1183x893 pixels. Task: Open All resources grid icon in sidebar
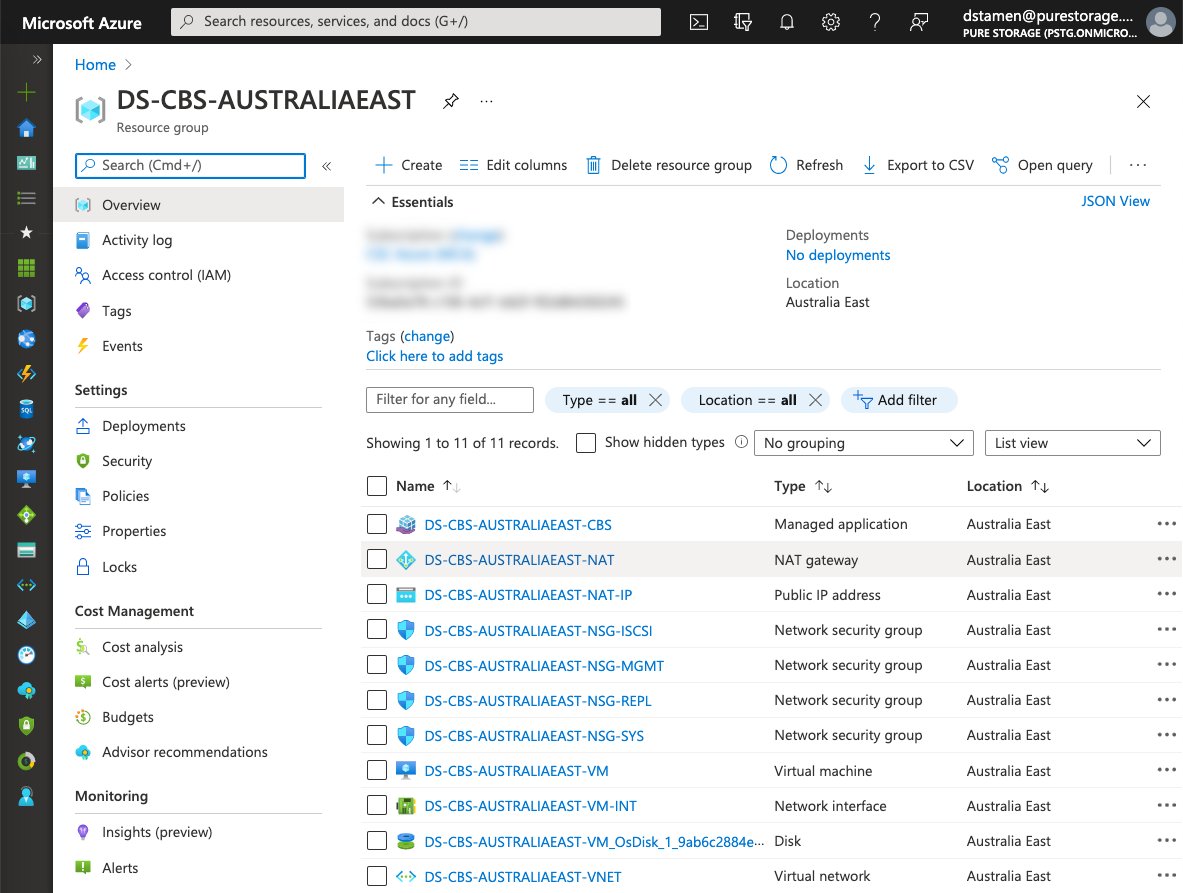[x=26, y=268]
